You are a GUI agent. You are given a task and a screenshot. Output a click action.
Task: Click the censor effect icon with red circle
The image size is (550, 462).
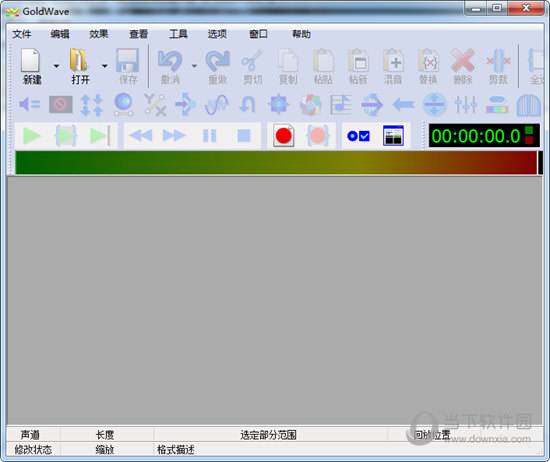[x=61, y=105]
